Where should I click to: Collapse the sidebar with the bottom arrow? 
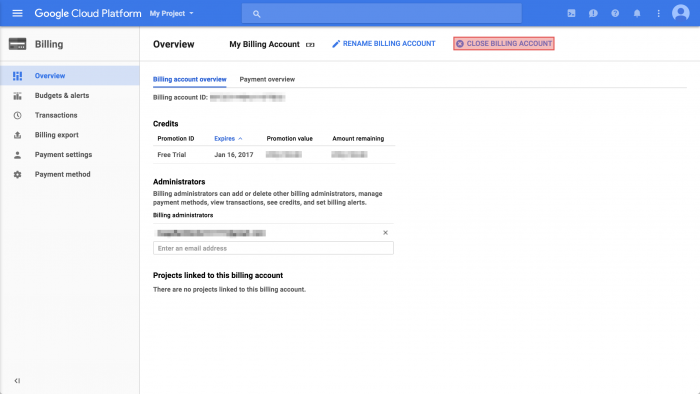click(17, 381)
